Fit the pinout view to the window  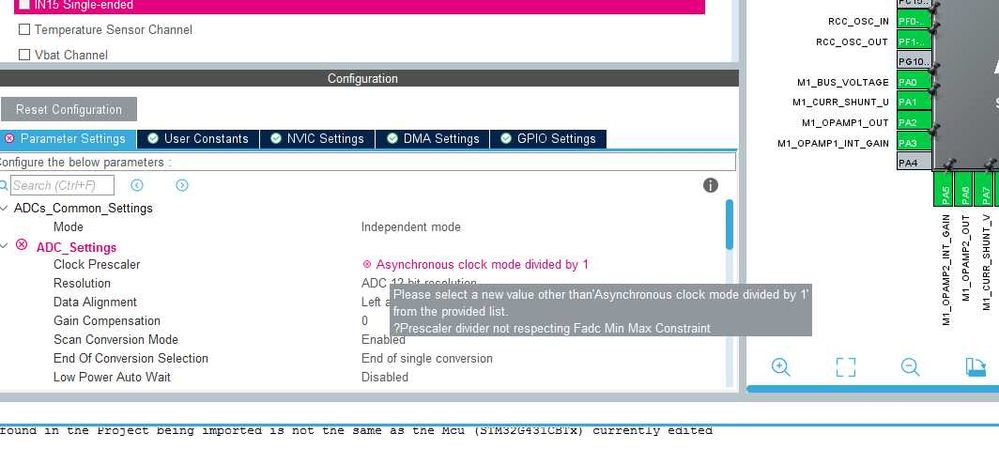coord(845,367)
